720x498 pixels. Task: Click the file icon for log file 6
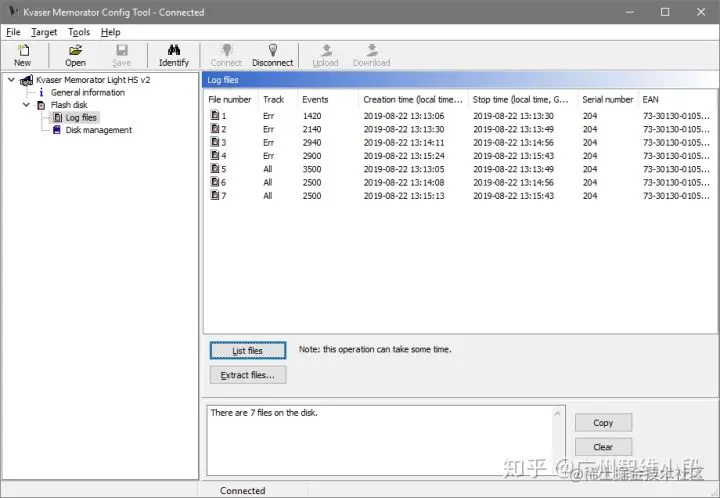click(x=214, y=181)
